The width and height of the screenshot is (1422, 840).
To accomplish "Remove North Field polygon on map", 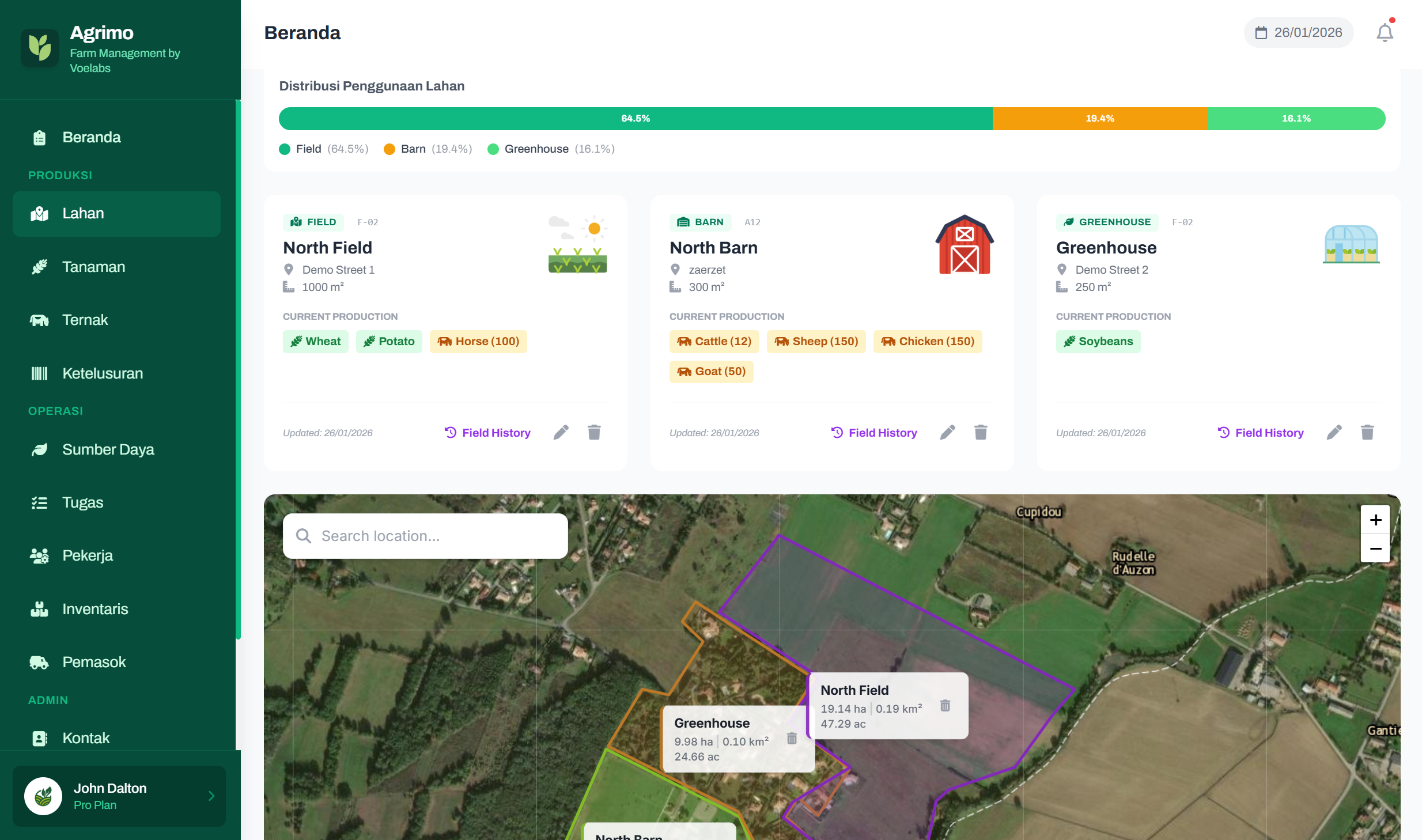I will [945, 706].
